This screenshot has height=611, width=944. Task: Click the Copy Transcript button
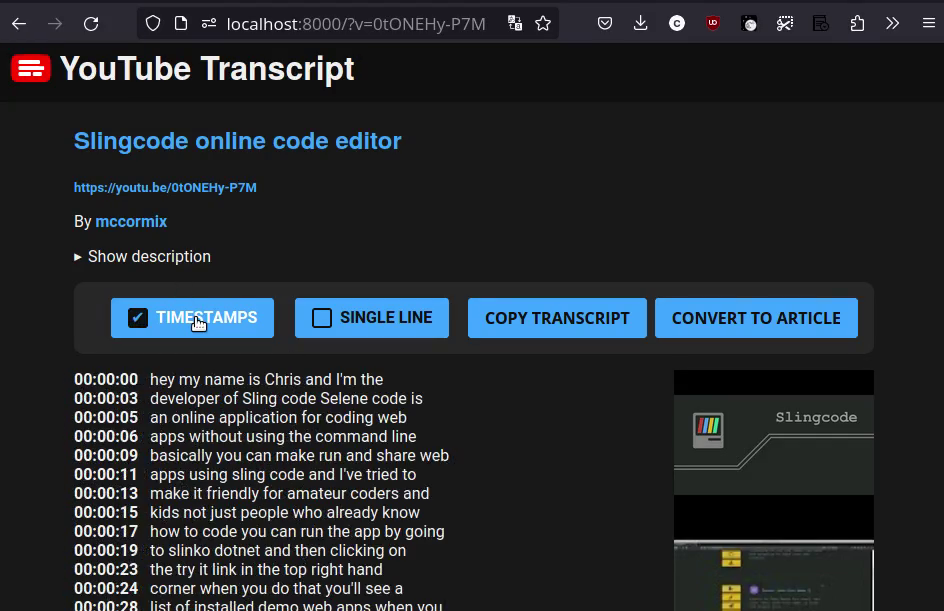point(557,318)
